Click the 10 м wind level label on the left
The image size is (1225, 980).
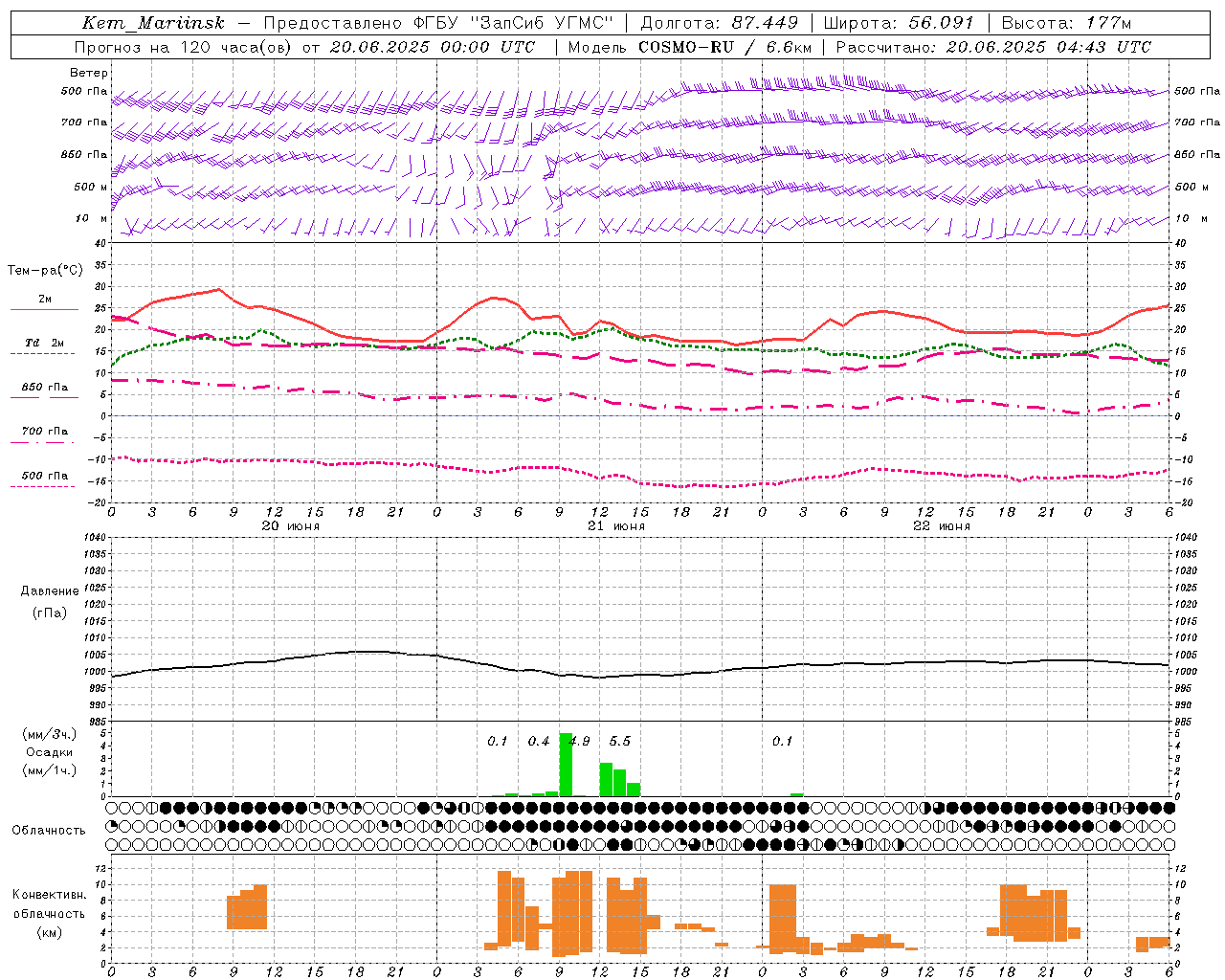(x=92, y=218)
